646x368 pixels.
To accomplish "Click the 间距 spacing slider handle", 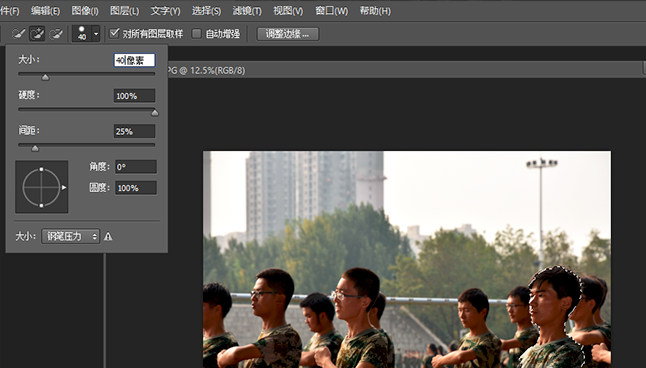I will coord(35,148).
